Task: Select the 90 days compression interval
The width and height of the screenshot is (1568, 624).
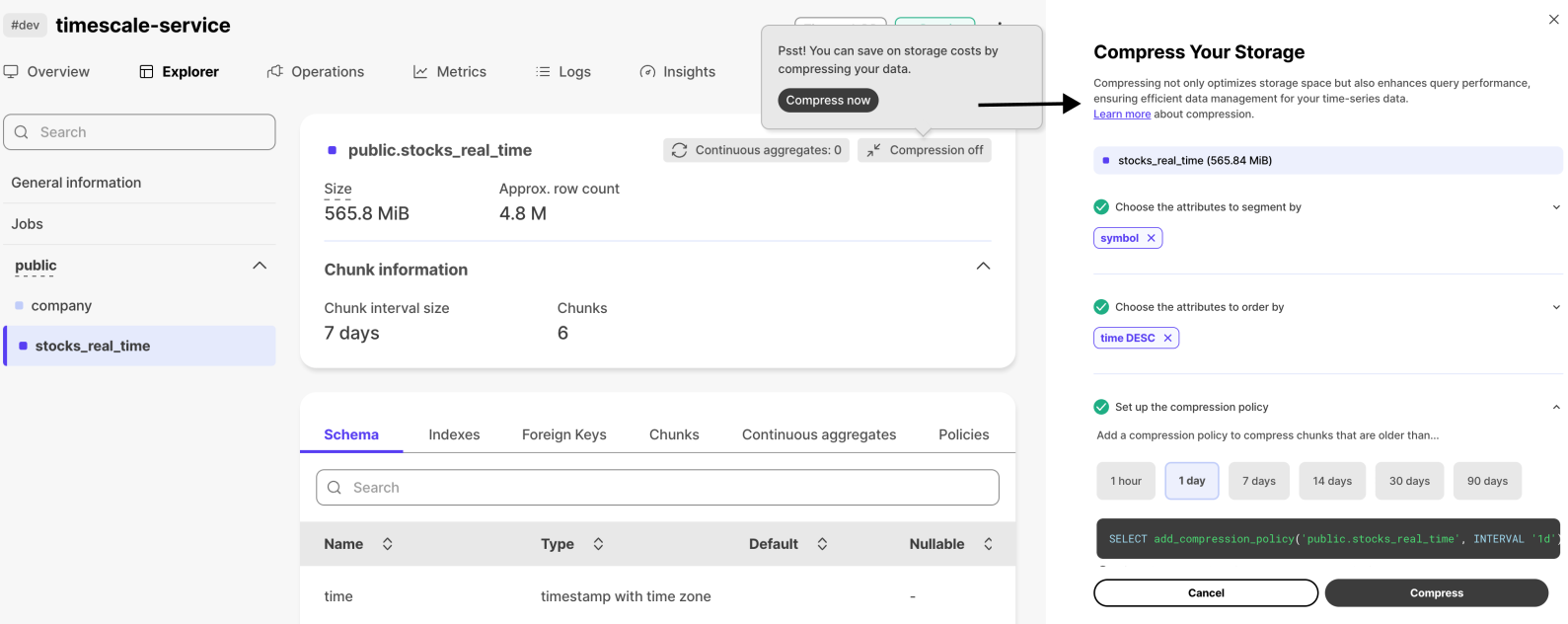Action: coord(1487,481)
